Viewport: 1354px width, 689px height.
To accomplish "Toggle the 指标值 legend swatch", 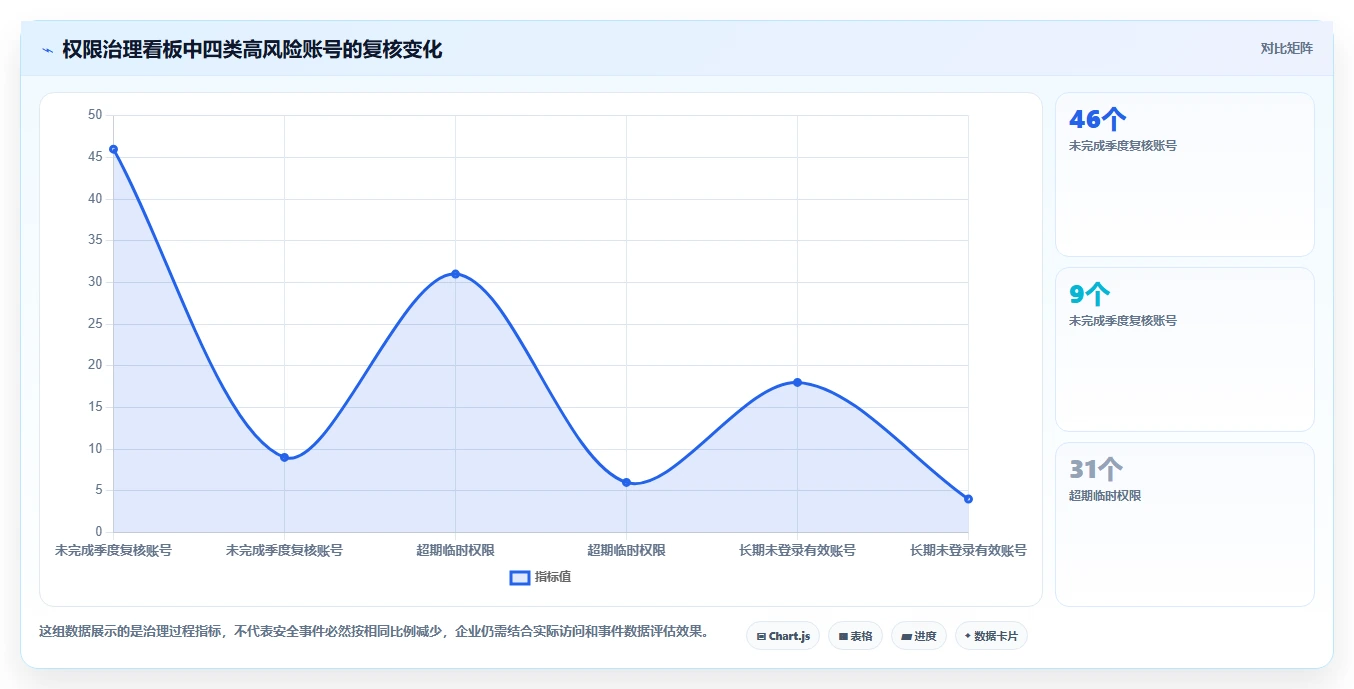I will click(x=520, y=577).
